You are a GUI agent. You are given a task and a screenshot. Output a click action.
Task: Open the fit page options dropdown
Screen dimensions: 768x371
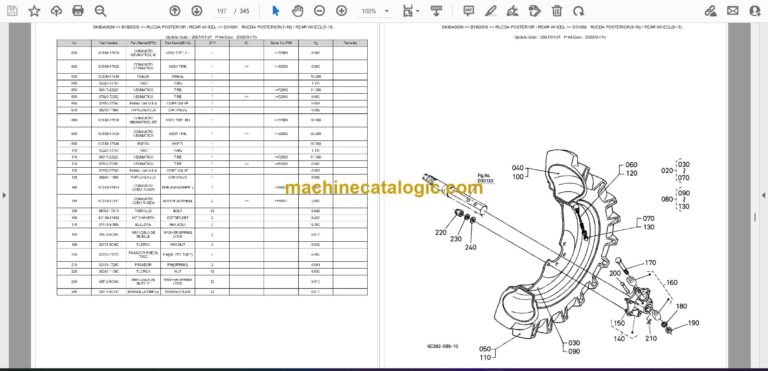[x=410, y=11]
